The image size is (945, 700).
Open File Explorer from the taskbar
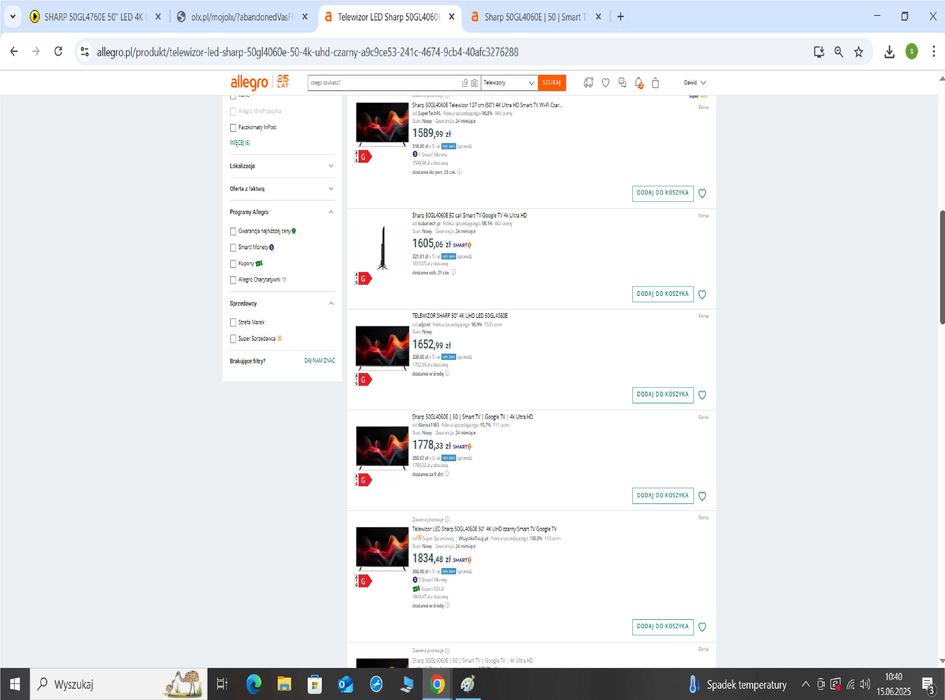pos(284,684)
